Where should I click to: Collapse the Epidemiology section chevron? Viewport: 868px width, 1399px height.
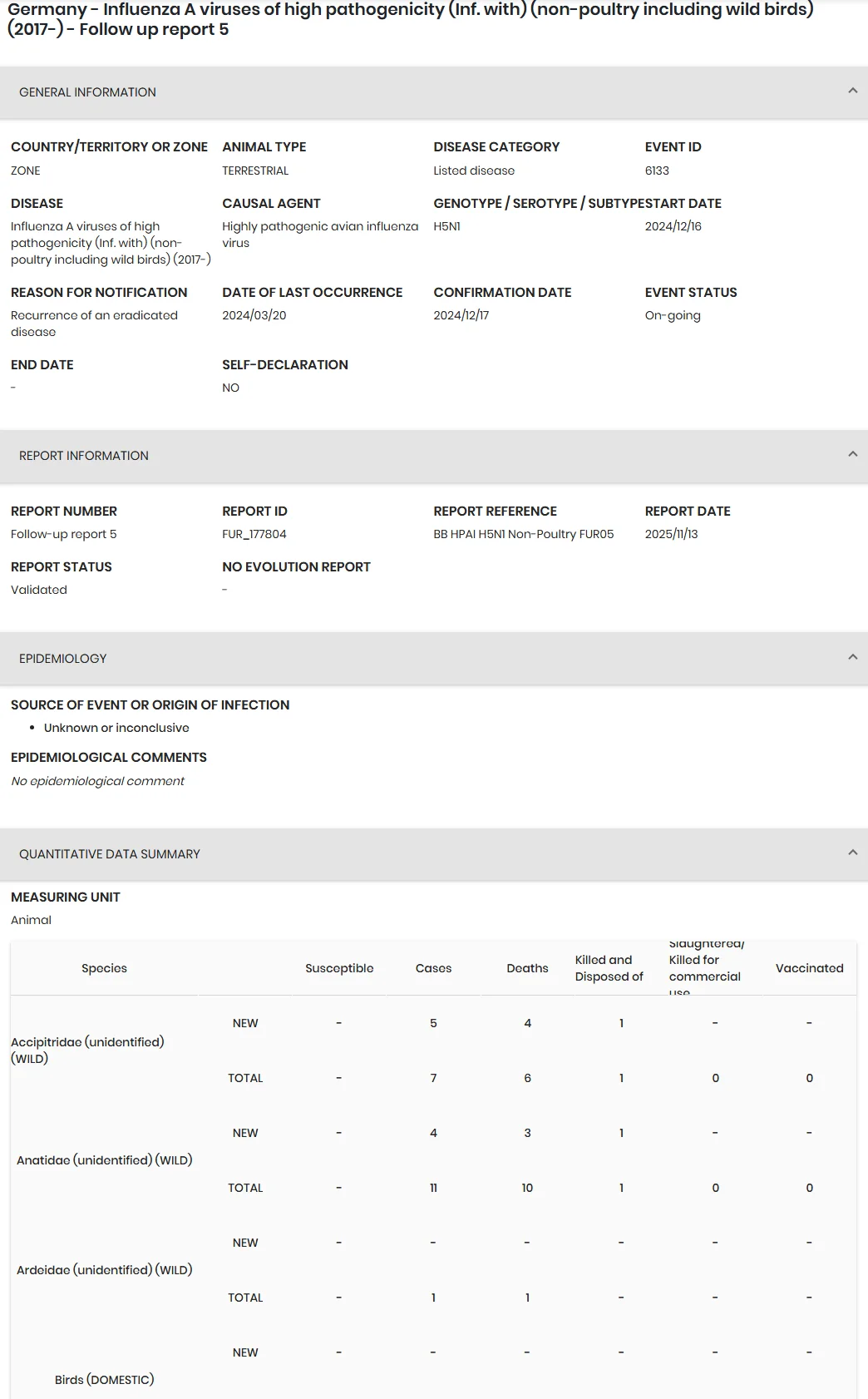pyautogui.click(x=852, y=657)
